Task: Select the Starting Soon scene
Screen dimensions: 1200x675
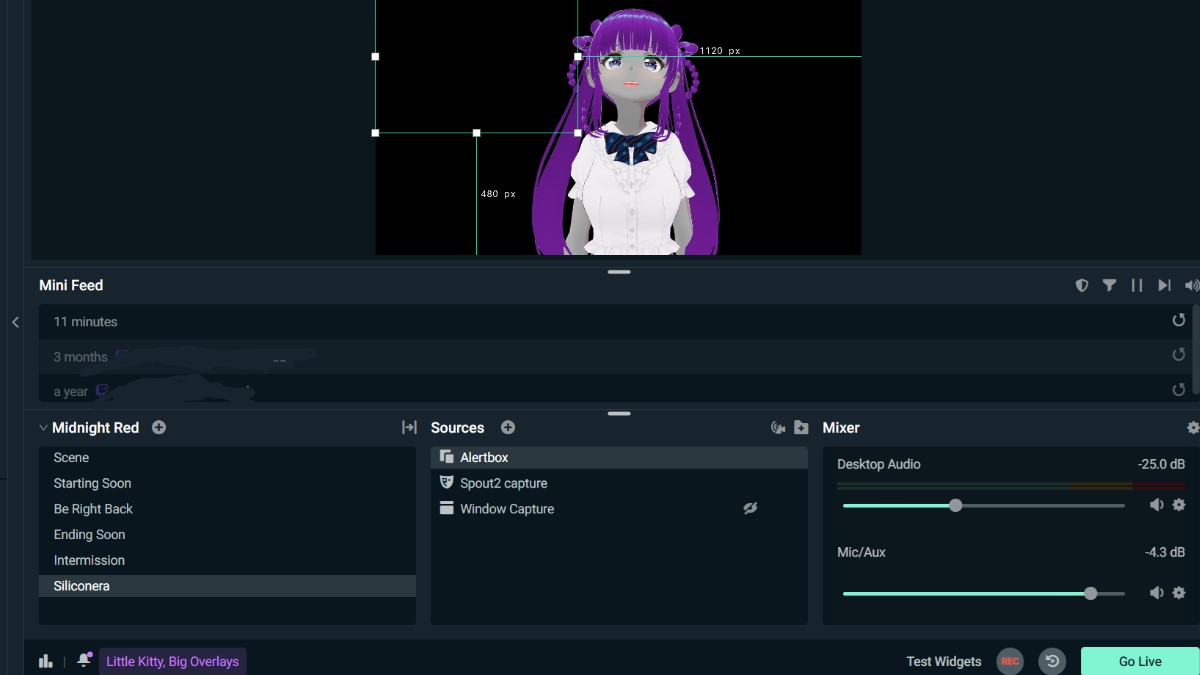Action: click(x=92, y=483)
